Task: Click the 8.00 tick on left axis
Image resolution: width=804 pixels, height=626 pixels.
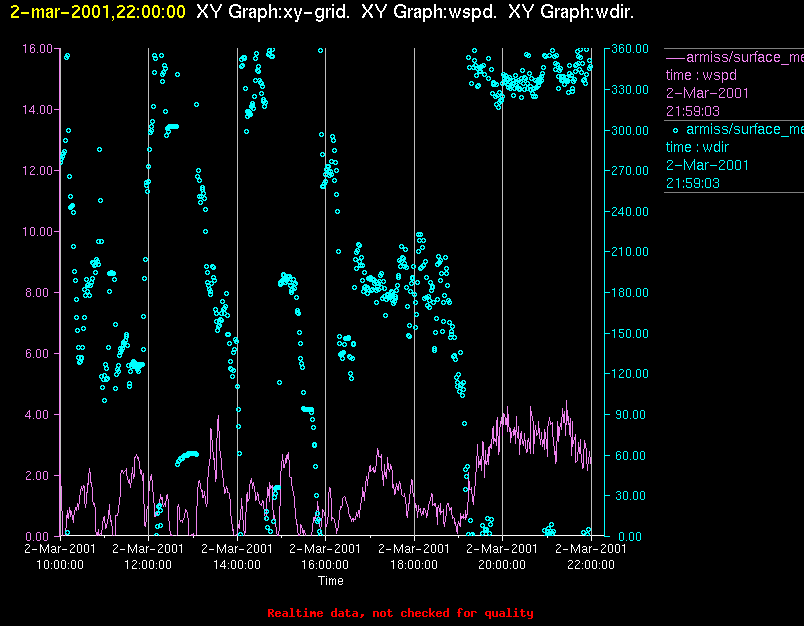Action: coord(41,293)
